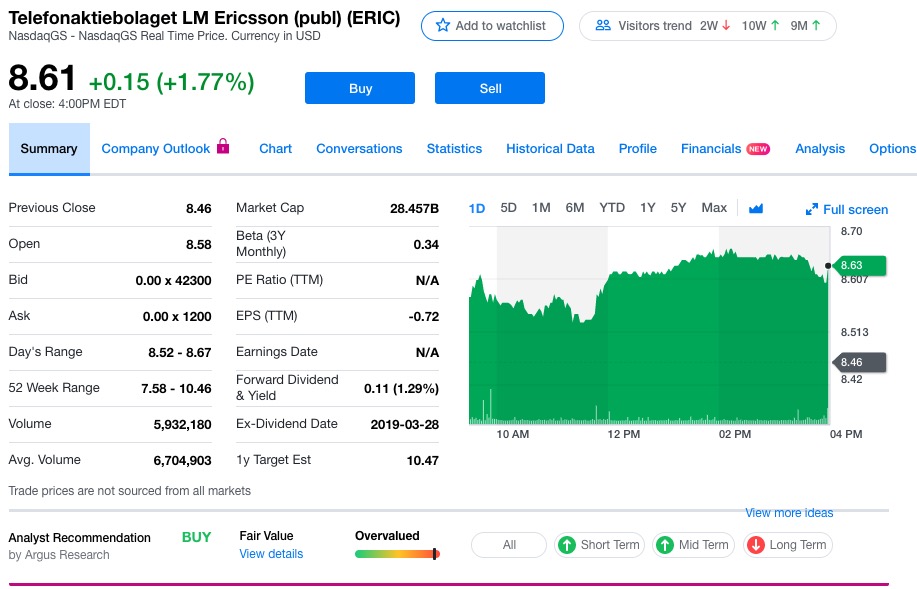This screenshot has height=589, width=917.
Task: Open the Chart tab
Action: pyautogui.click(x=275, y=149)
